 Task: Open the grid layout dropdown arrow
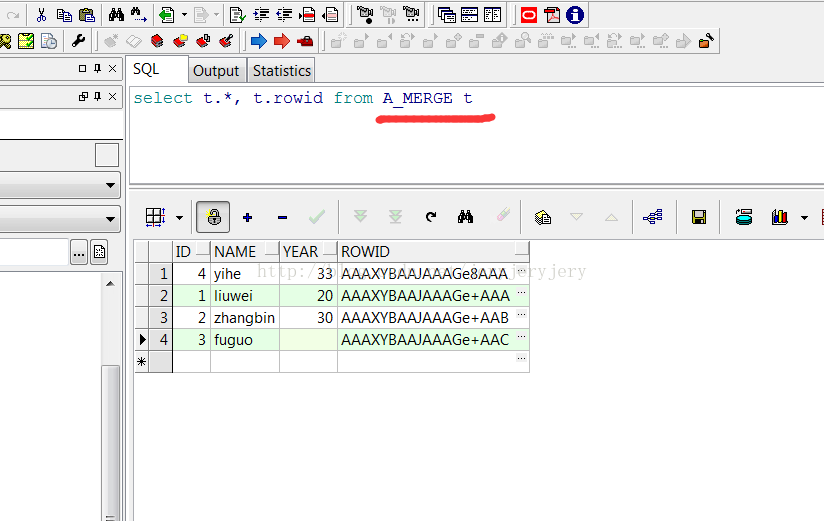point(180,217)
